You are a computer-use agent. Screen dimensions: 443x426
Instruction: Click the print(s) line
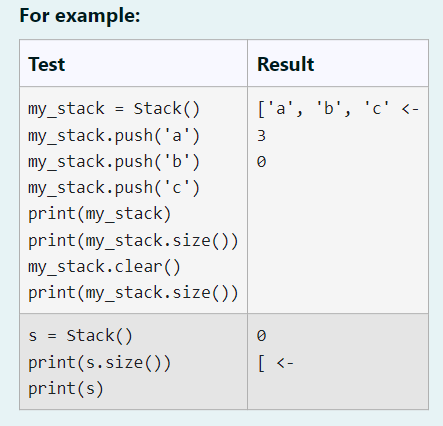point(66,388)
